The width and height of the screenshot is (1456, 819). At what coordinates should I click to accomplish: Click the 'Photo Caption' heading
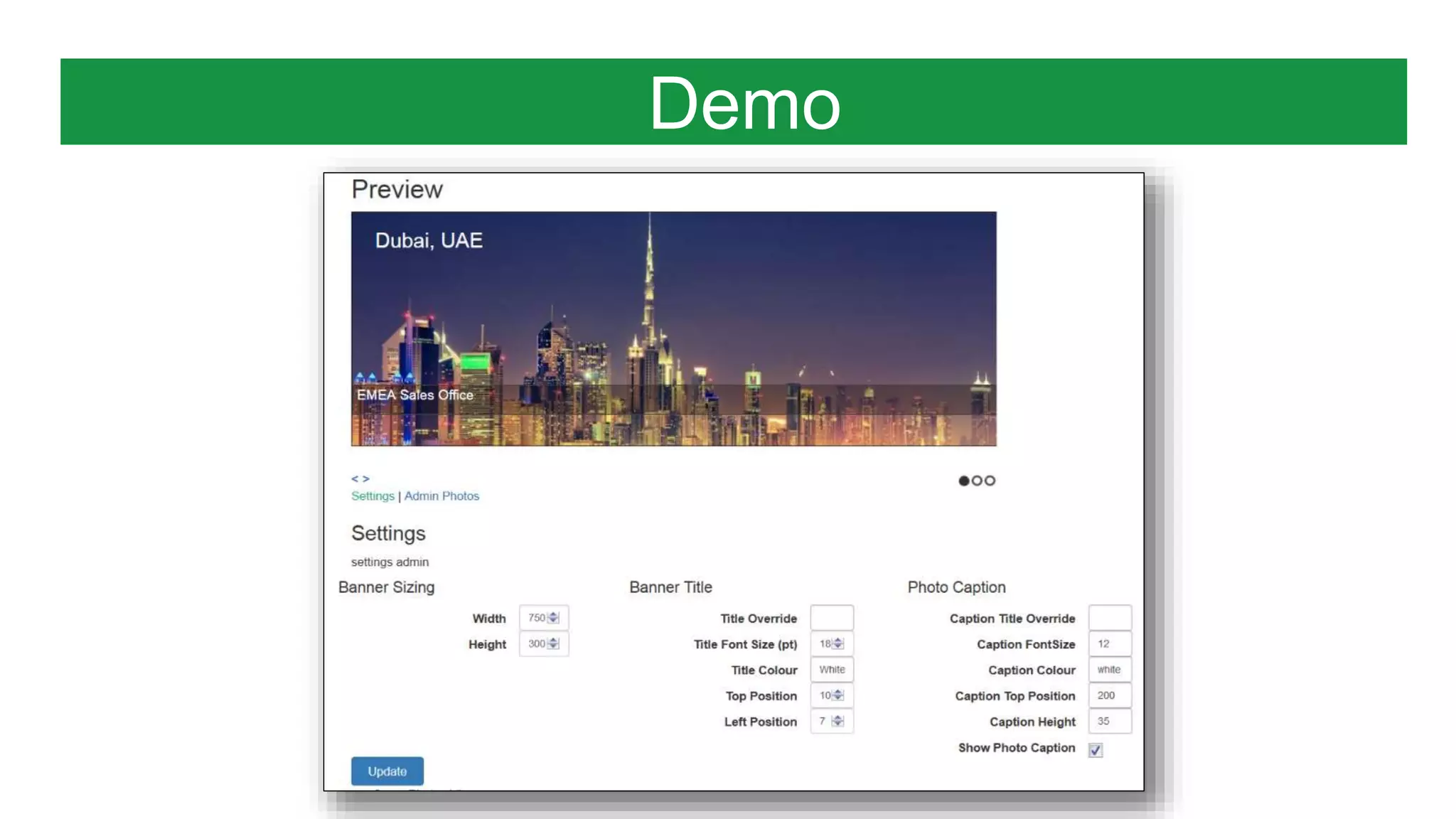click(956, 587)
